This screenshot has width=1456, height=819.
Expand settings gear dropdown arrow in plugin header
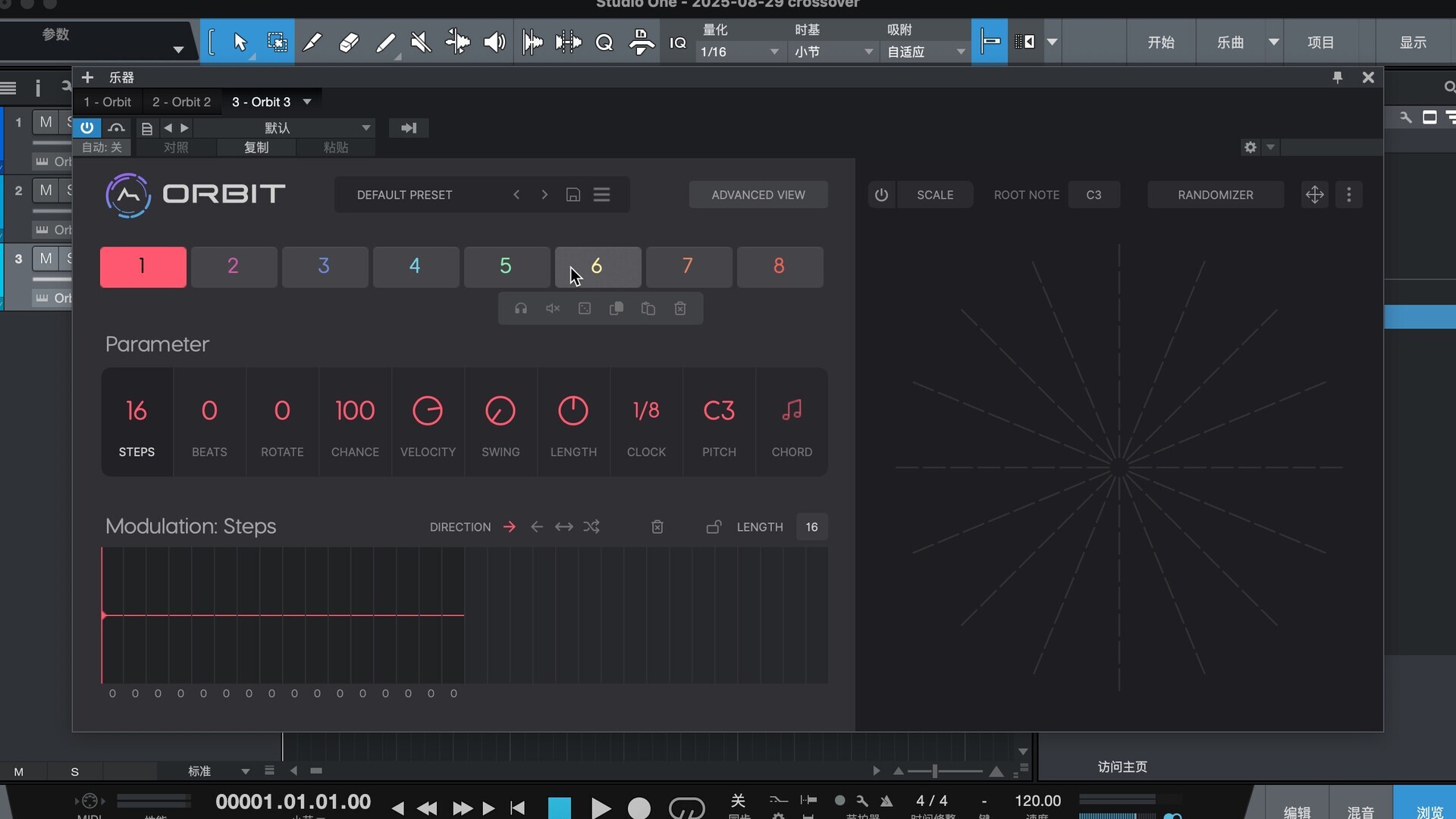click(x=1271, y=147)
